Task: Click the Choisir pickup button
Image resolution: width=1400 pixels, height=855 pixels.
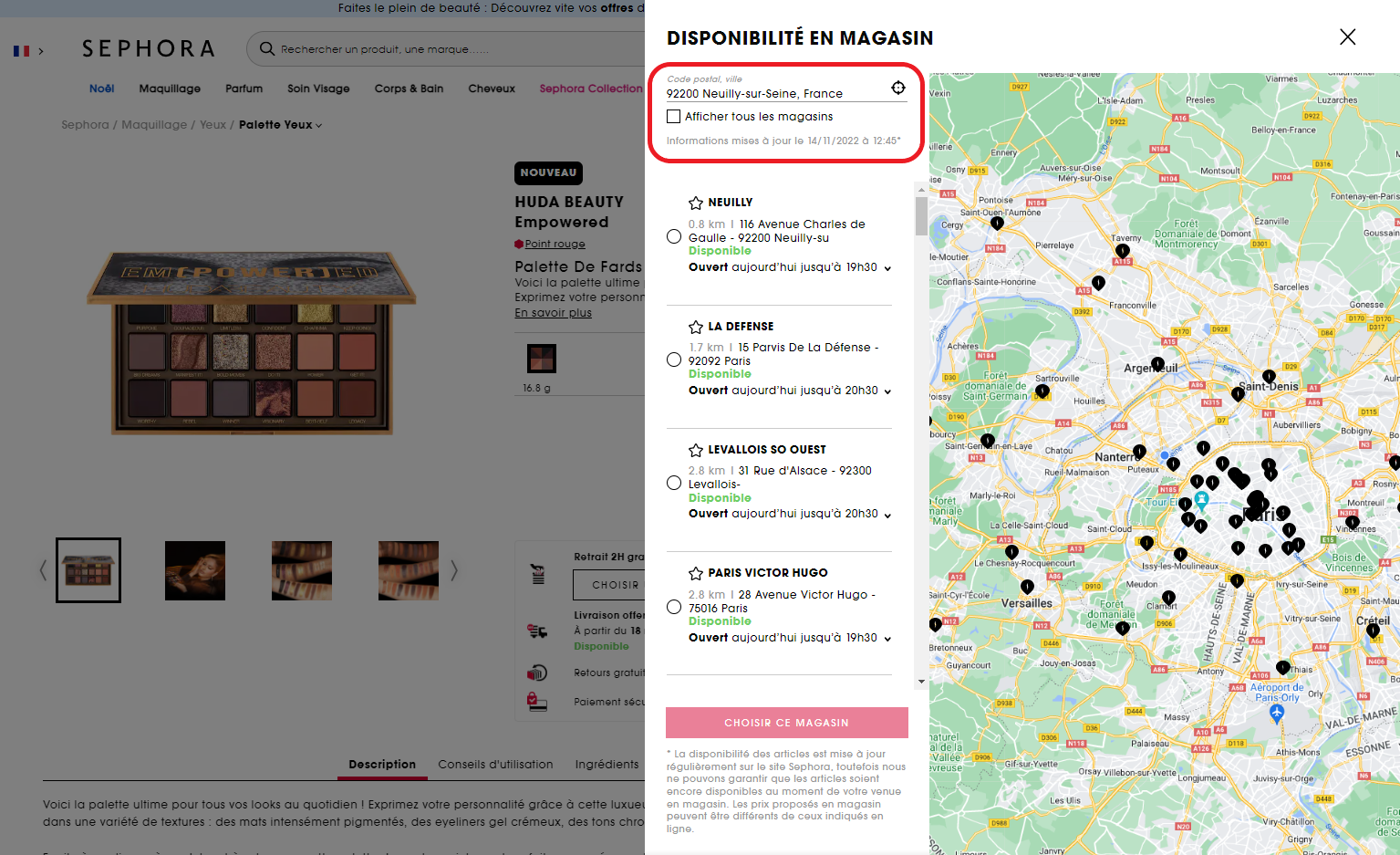Action: pyautogui.click(x=609, y=585)
